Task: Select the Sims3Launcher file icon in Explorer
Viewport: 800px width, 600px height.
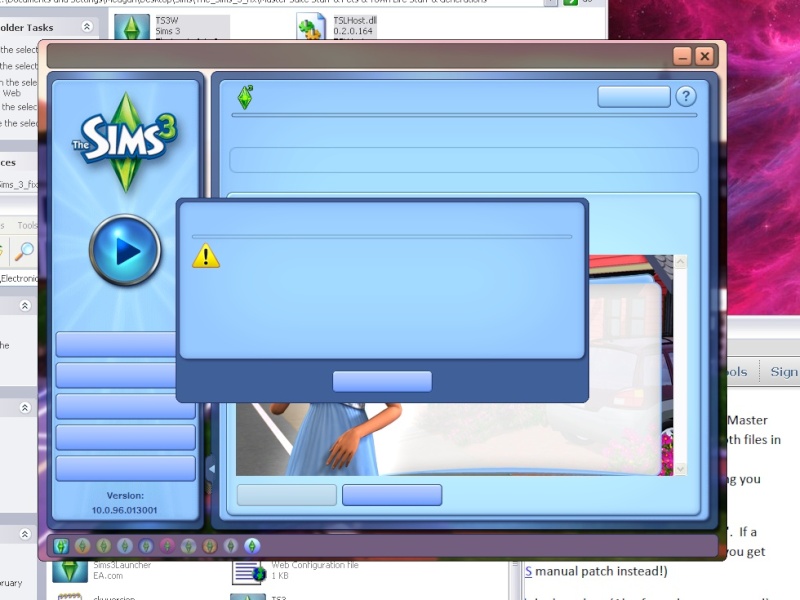Action: coord(70,571)
